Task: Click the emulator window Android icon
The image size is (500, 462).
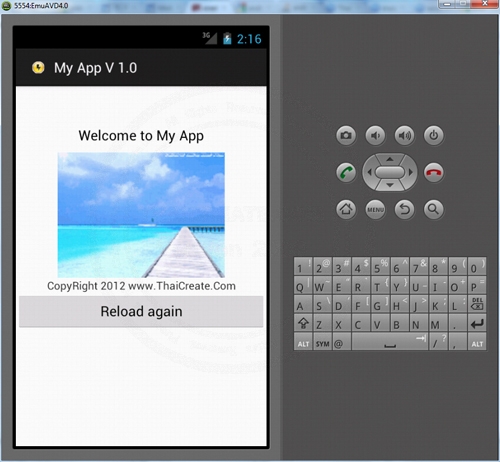Action: [x=6, y=6]
